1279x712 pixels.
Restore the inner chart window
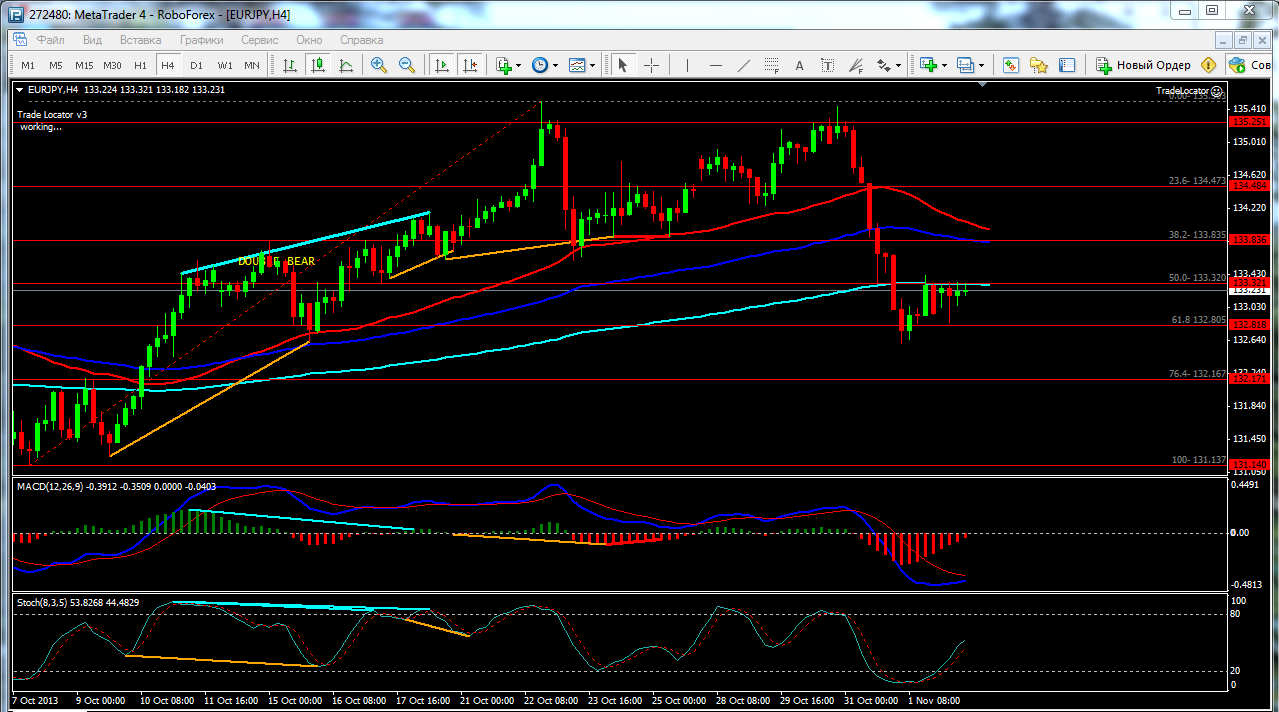tap(1243, 40)
